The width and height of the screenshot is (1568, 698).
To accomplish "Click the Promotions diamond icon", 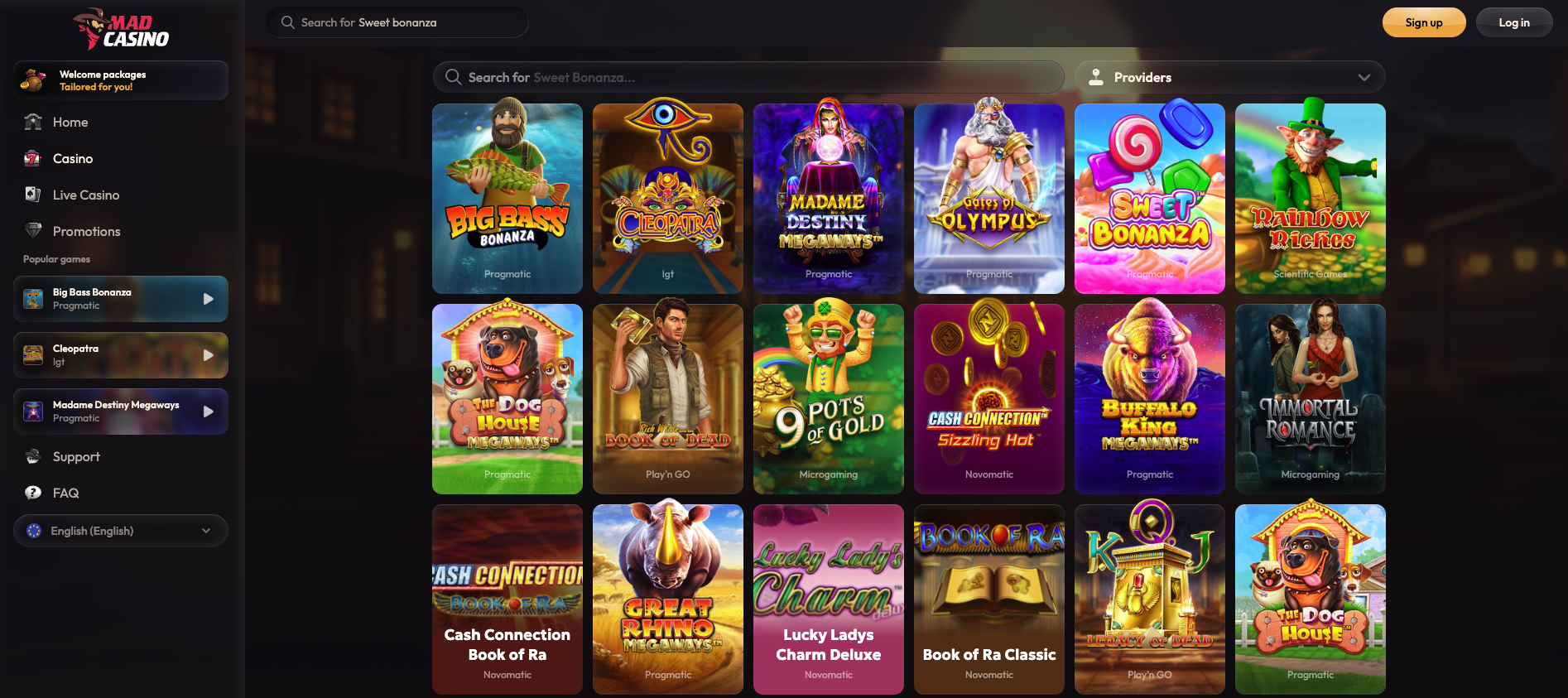I will point(33,231).
